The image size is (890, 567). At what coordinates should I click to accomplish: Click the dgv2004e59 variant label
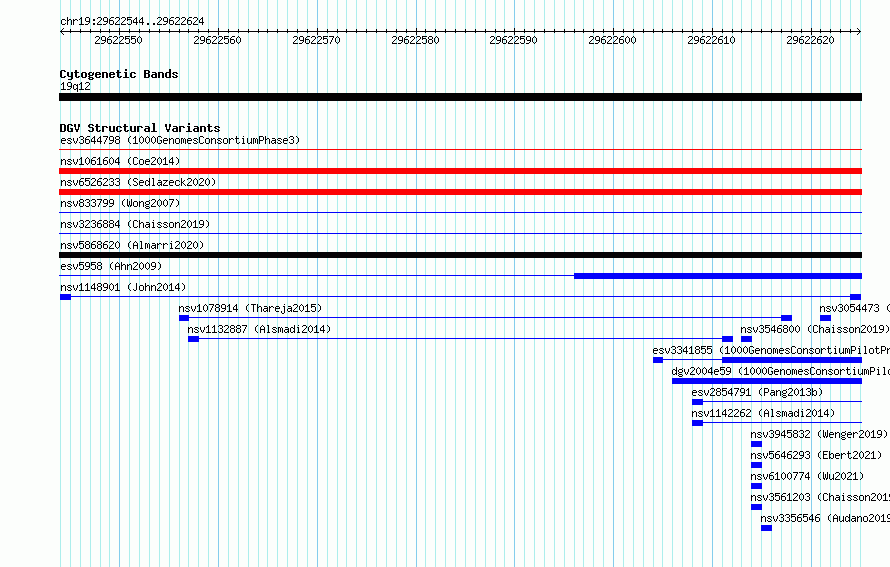[780, 371]
